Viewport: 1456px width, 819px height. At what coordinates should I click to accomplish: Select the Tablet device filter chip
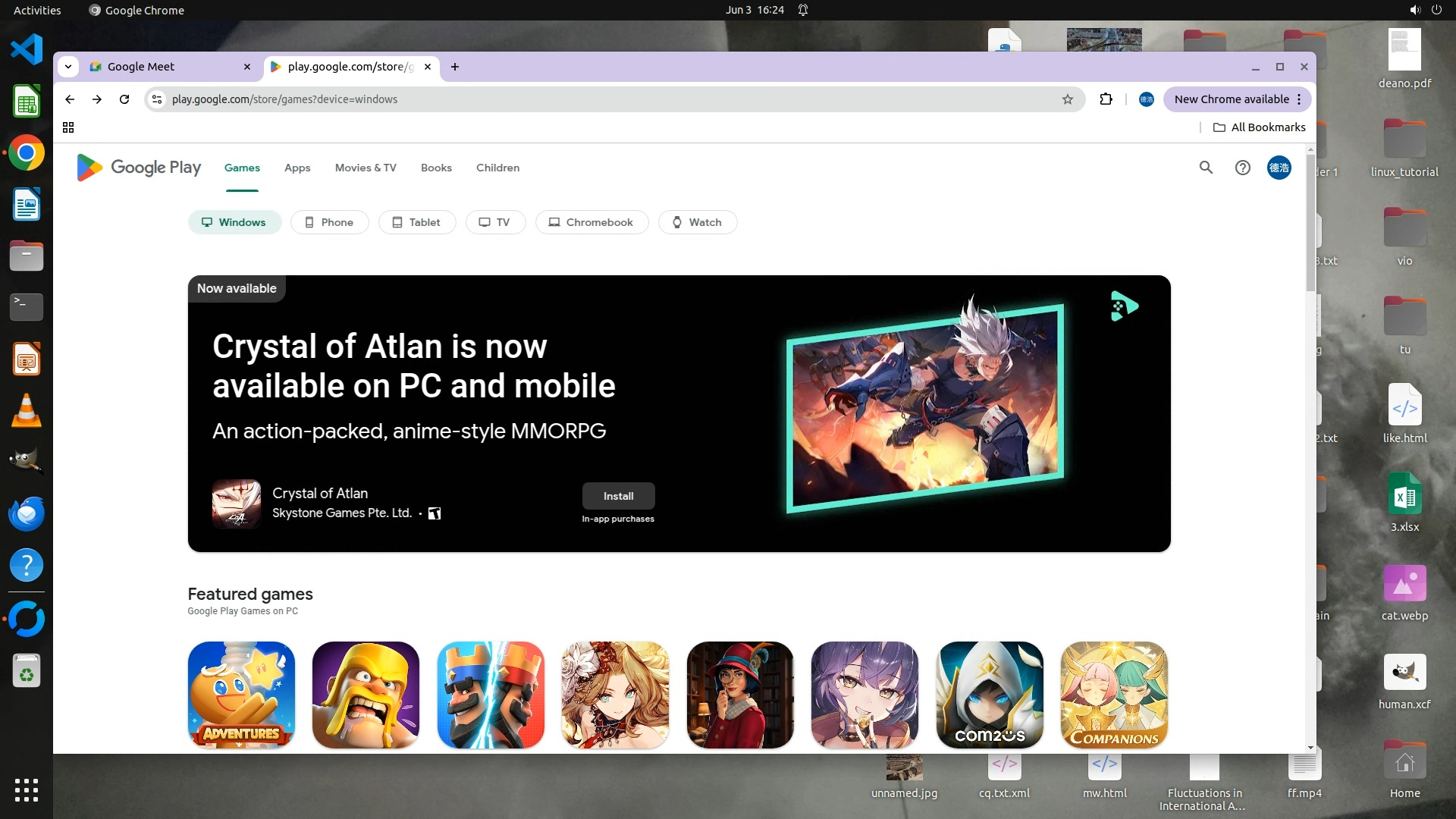point(416,222)
